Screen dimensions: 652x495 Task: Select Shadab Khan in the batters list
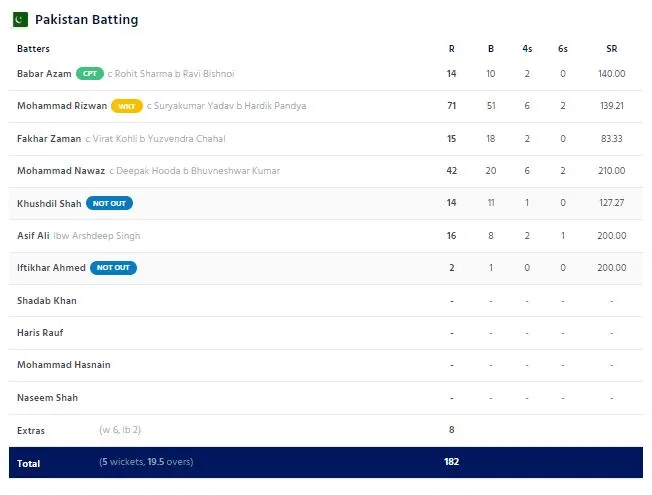[47, 300]
